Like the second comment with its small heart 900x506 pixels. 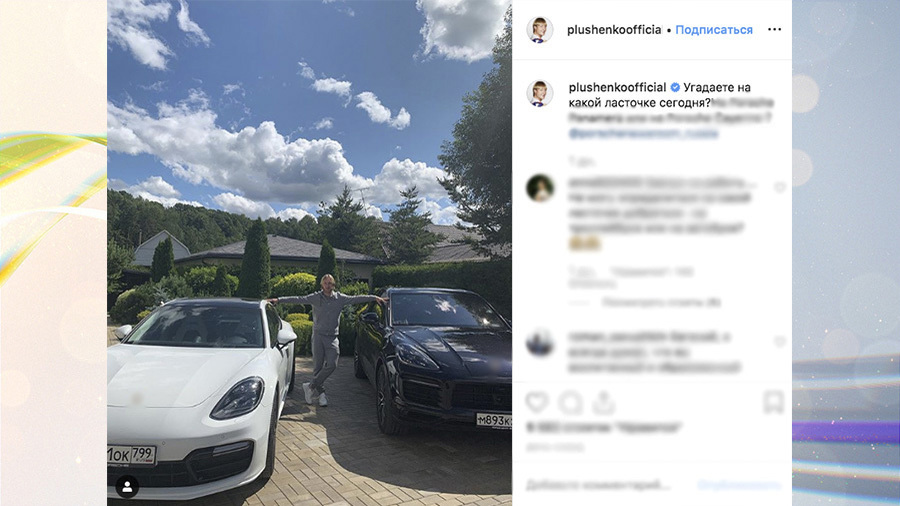tap(779, 341)
